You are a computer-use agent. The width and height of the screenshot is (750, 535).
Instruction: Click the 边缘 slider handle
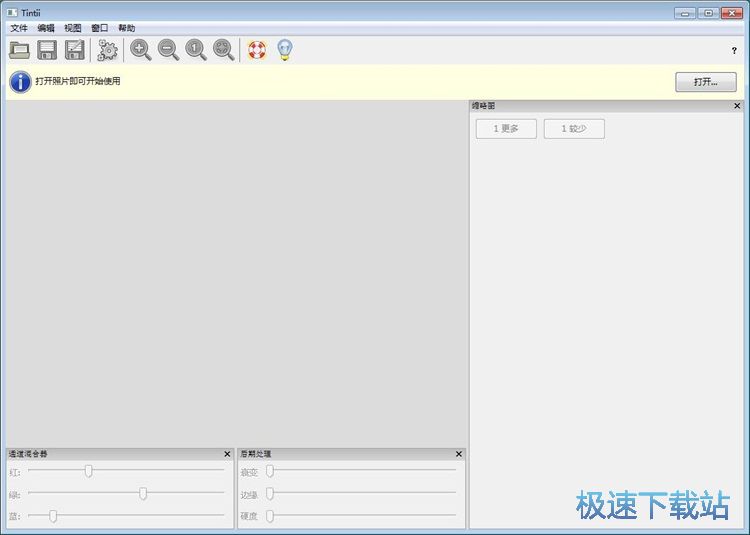[270, 493]
